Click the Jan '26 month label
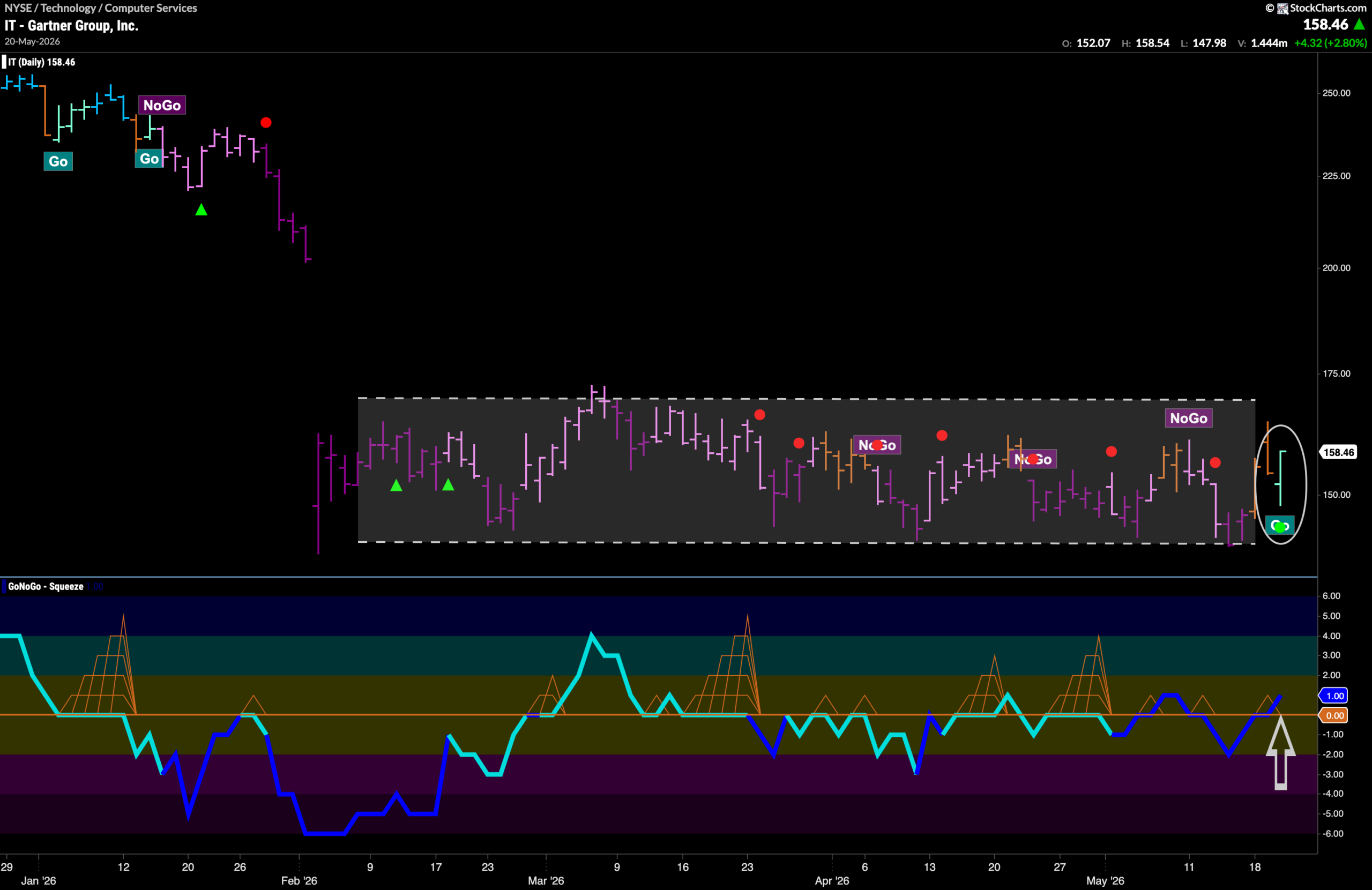Viewport: 1372px width, 890px height. click(39, 881)
